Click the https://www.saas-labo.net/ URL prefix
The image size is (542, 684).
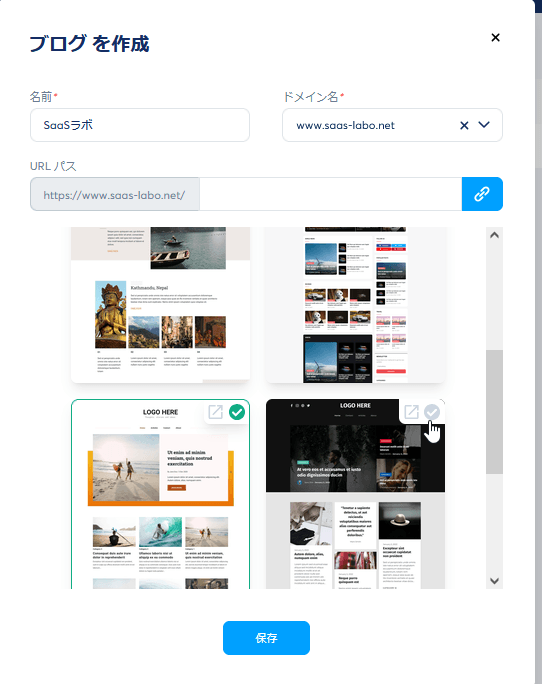coord(115,195)
